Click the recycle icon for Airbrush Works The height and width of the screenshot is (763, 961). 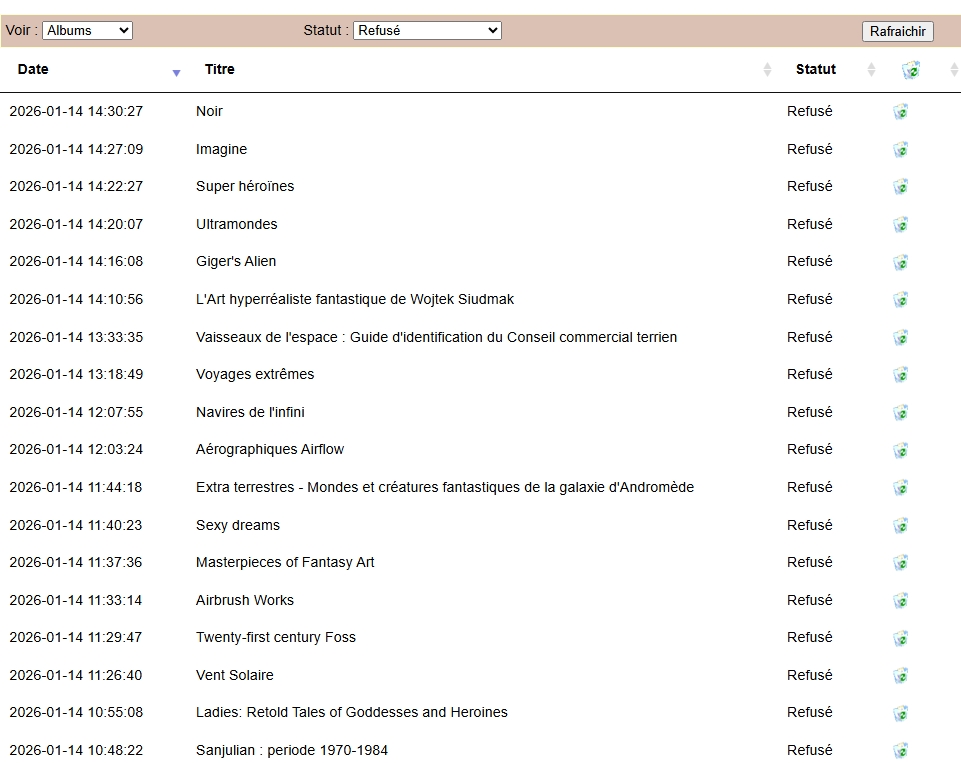[x=900, y=601]
